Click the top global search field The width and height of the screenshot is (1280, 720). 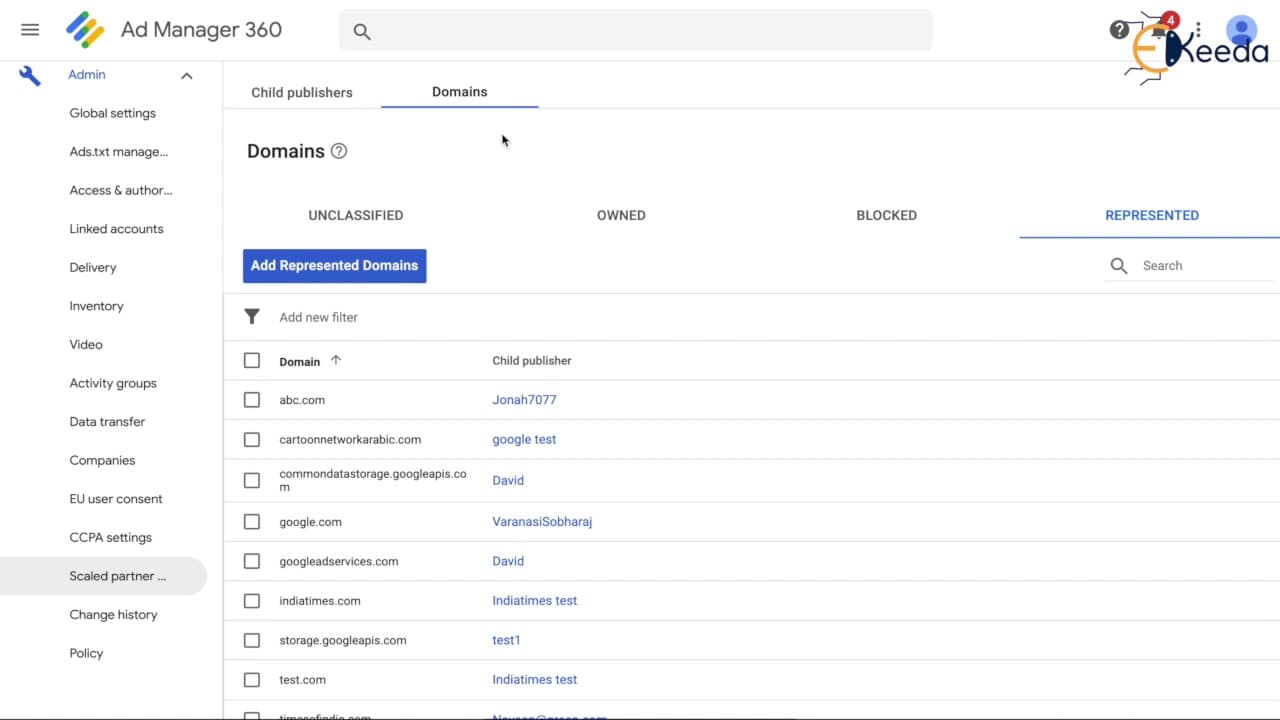pyautogui.click(x=636, y=31)
